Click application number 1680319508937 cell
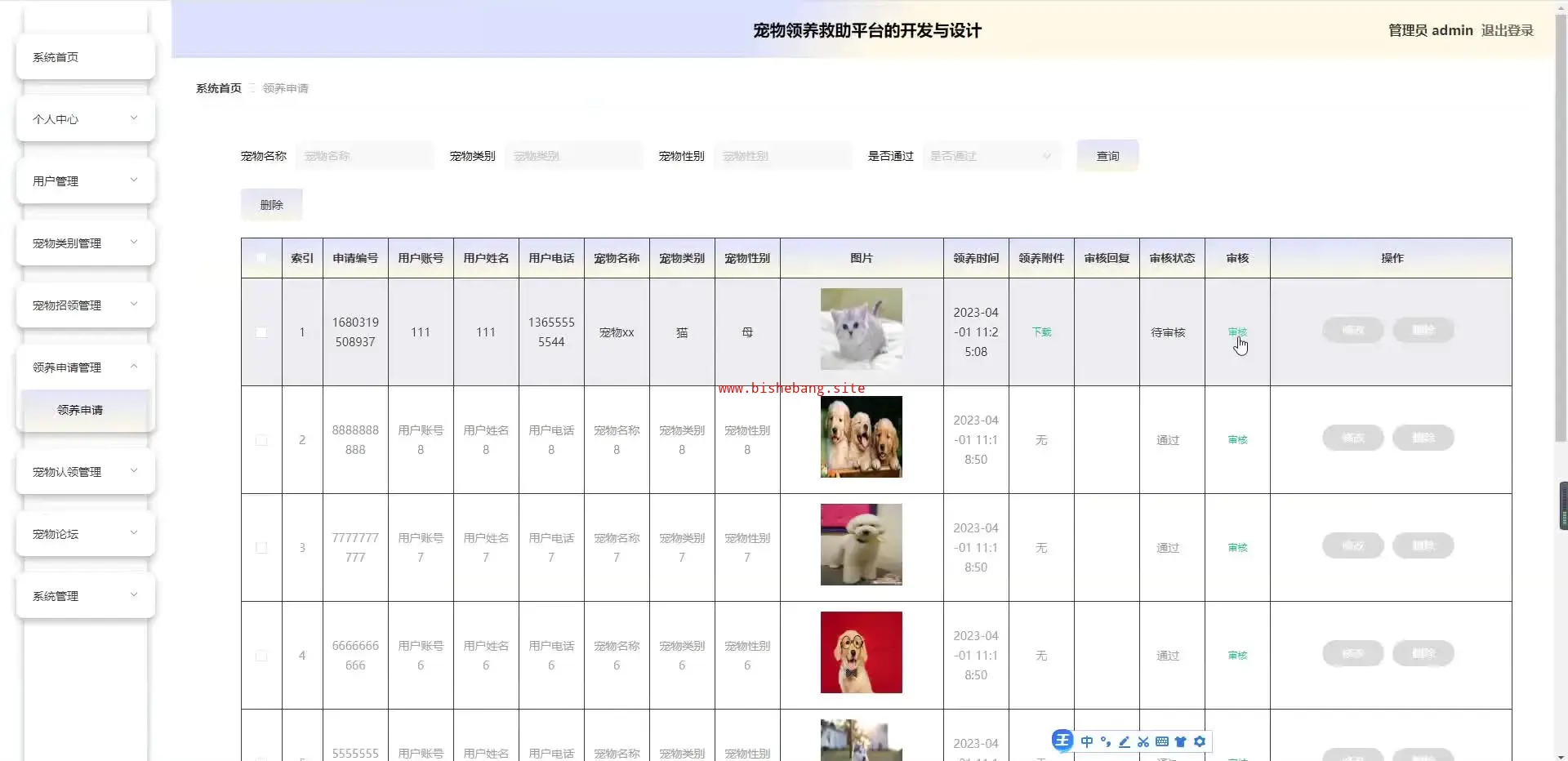 355,332
